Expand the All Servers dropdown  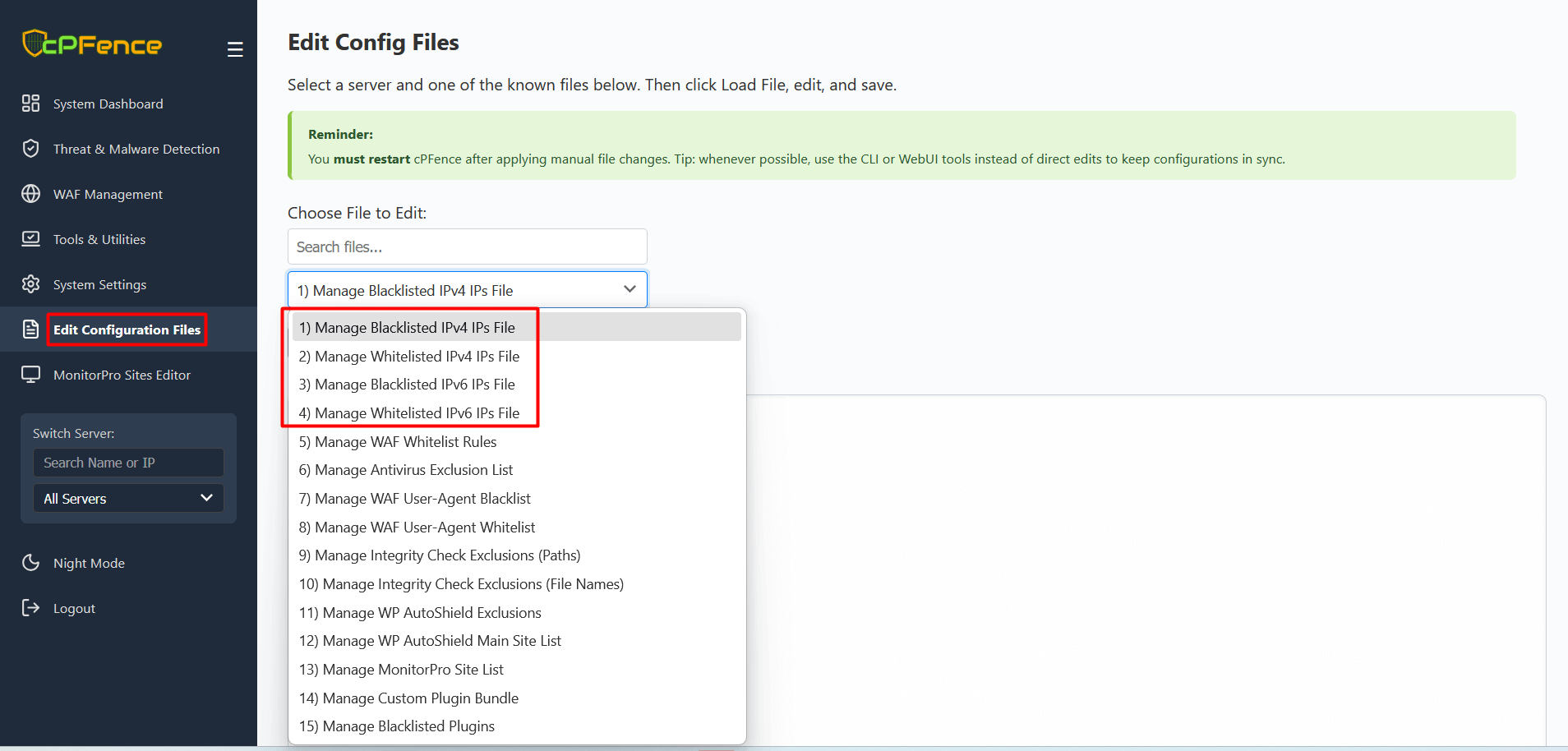pos(128,499)
